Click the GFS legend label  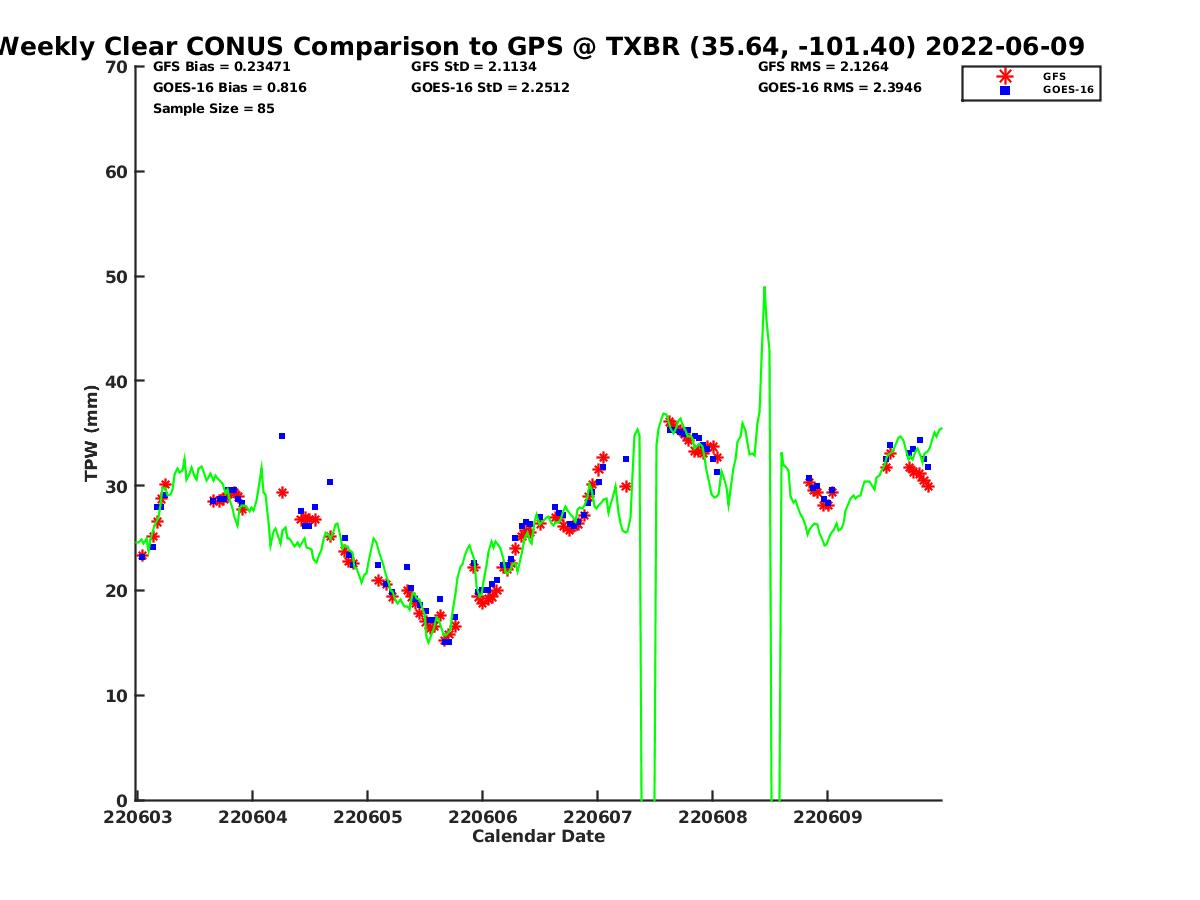[x=1054, y=76]
